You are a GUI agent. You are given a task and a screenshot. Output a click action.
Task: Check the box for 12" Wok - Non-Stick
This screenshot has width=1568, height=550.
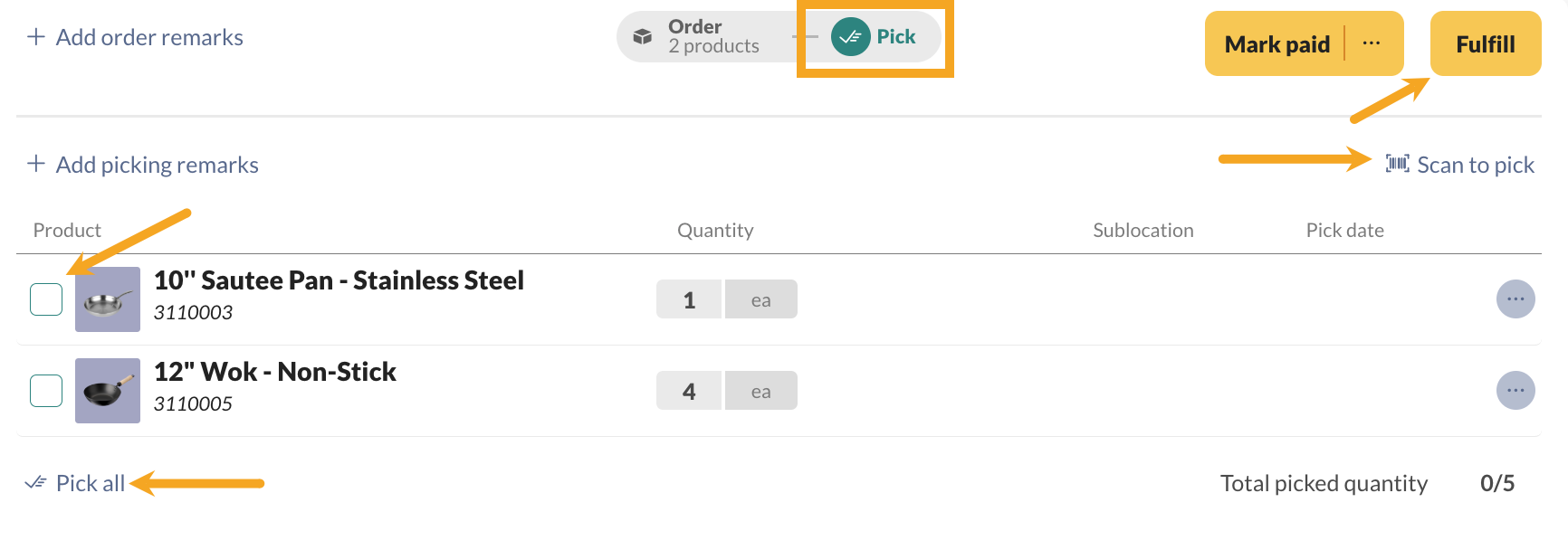tap(45, 390)
